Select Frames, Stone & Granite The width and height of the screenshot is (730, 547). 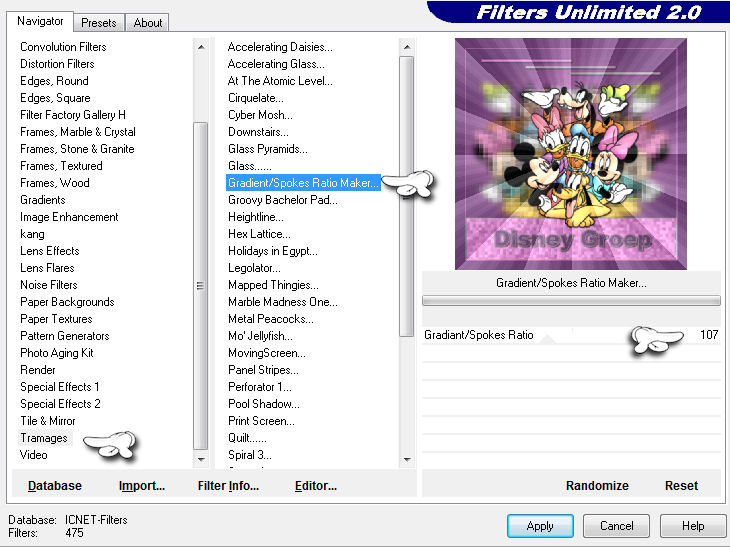click(x=77, y=149)
